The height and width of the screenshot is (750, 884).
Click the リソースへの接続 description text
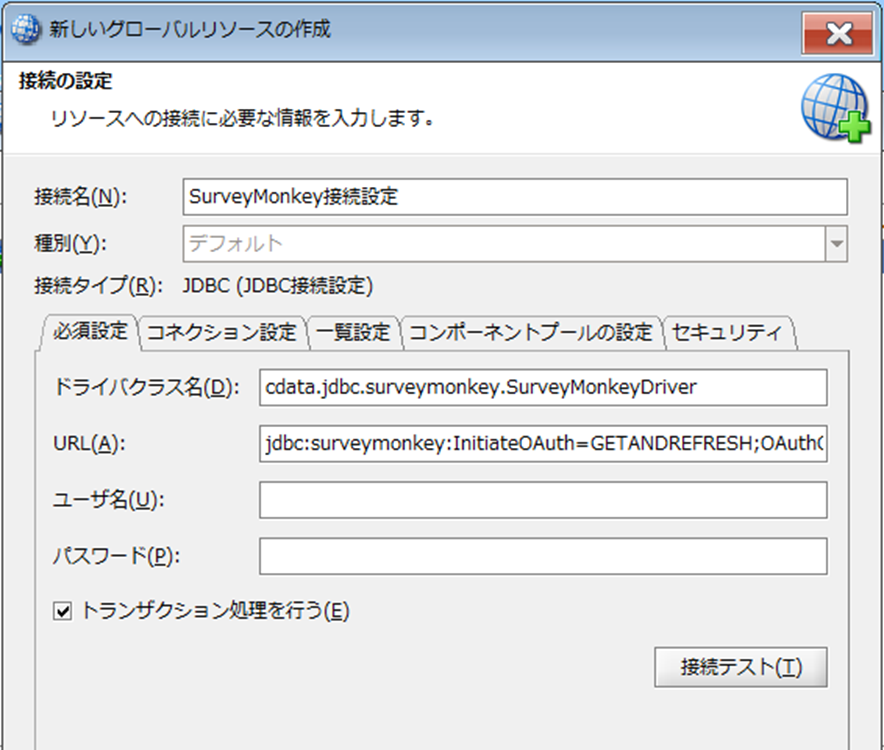click(x=242, y=118)
